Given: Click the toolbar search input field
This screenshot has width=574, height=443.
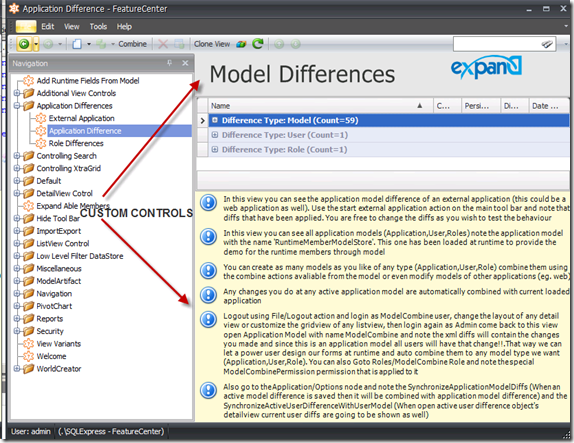Looking at the screenshot, I should [x=497, y=44].
